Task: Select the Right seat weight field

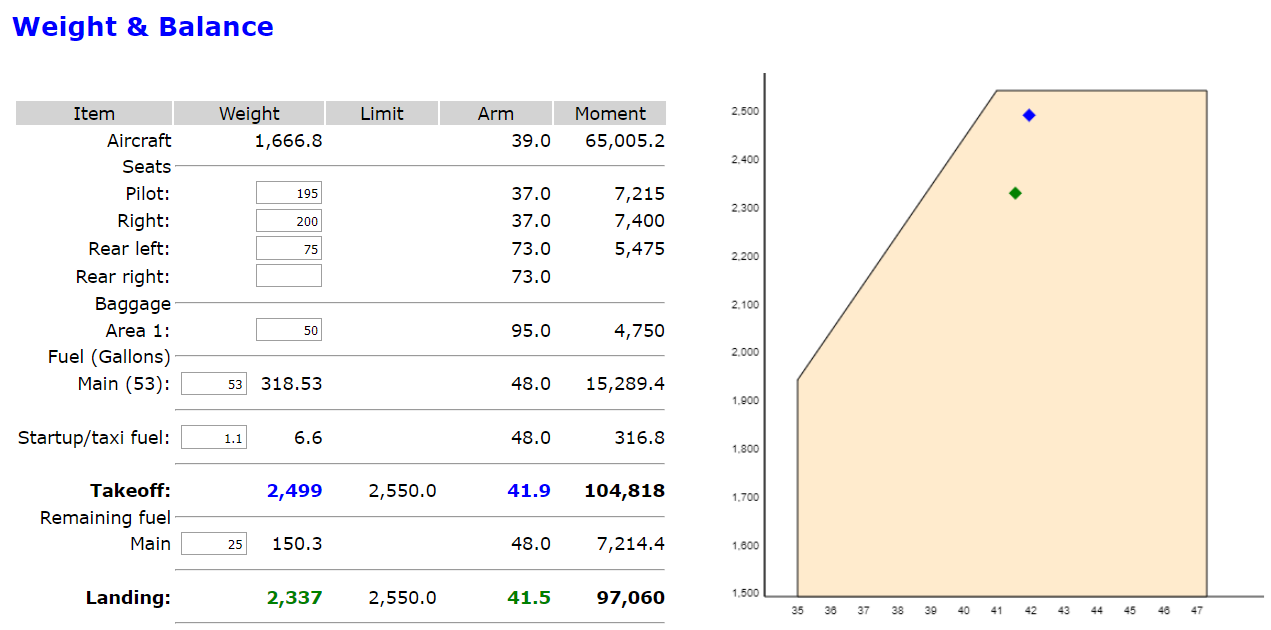Action: click(288, 221)
